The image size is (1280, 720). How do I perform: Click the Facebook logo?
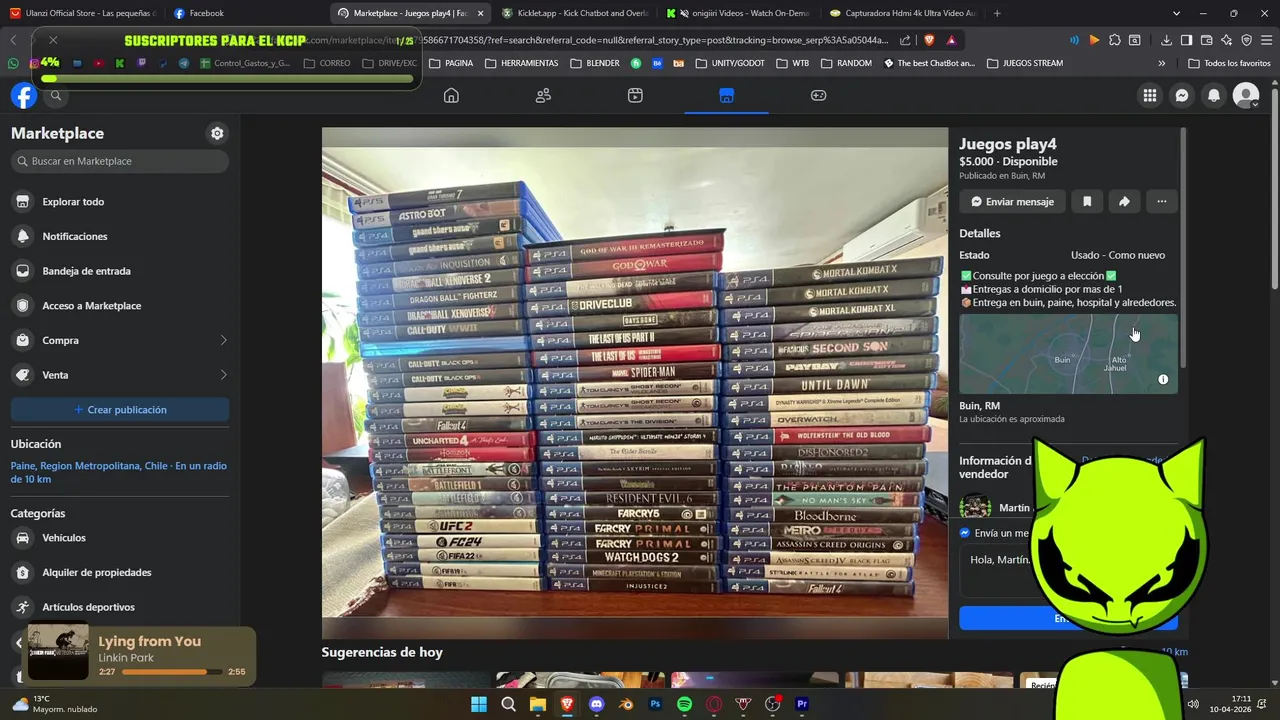(24, 95)
